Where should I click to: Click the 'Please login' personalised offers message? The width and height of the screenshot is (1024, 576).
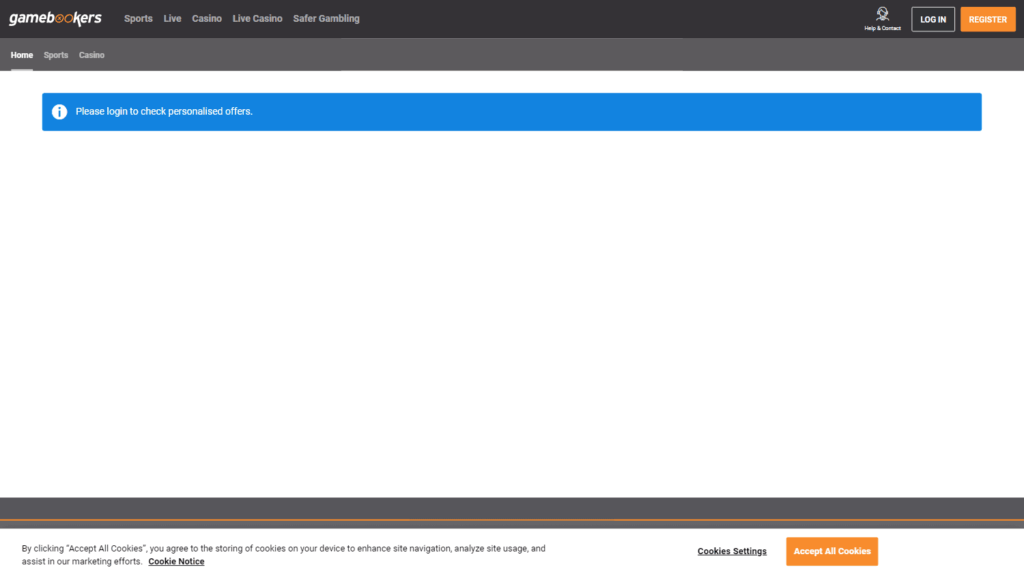tap(164, 112)
